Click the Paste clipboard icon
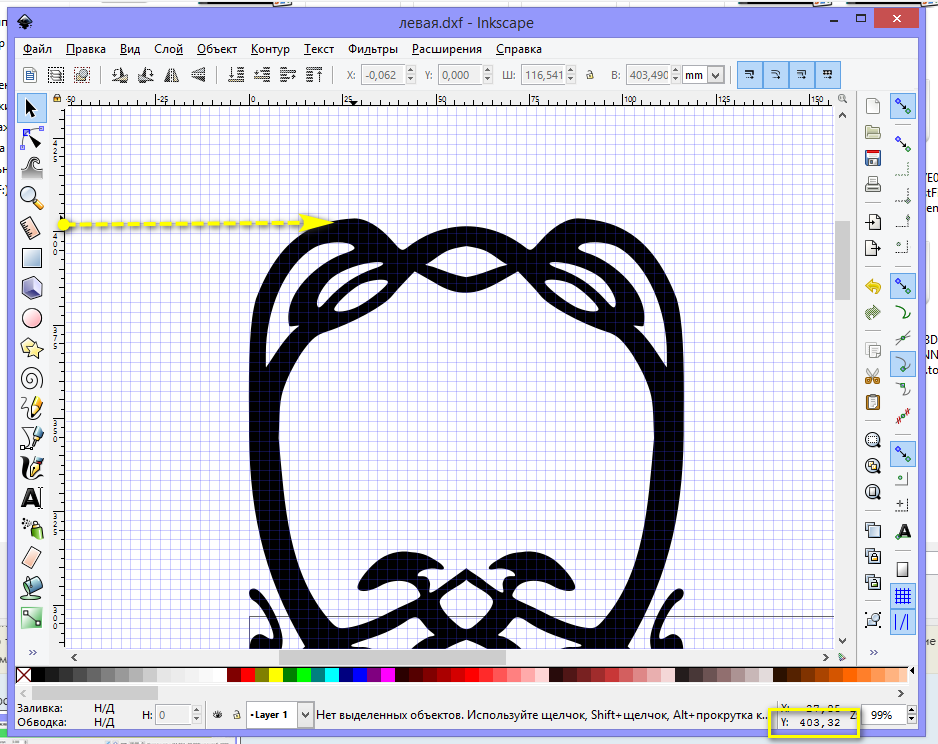Image resolution: width=938 pixels, height=744 pixels. tap(873, 402)
